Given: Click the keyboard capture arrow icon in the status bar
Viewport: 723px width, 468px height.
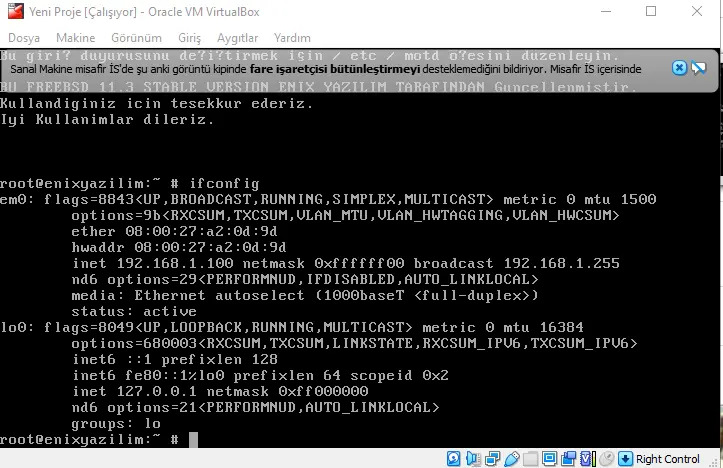Looking at the screenshot, I should click(625, 458).
